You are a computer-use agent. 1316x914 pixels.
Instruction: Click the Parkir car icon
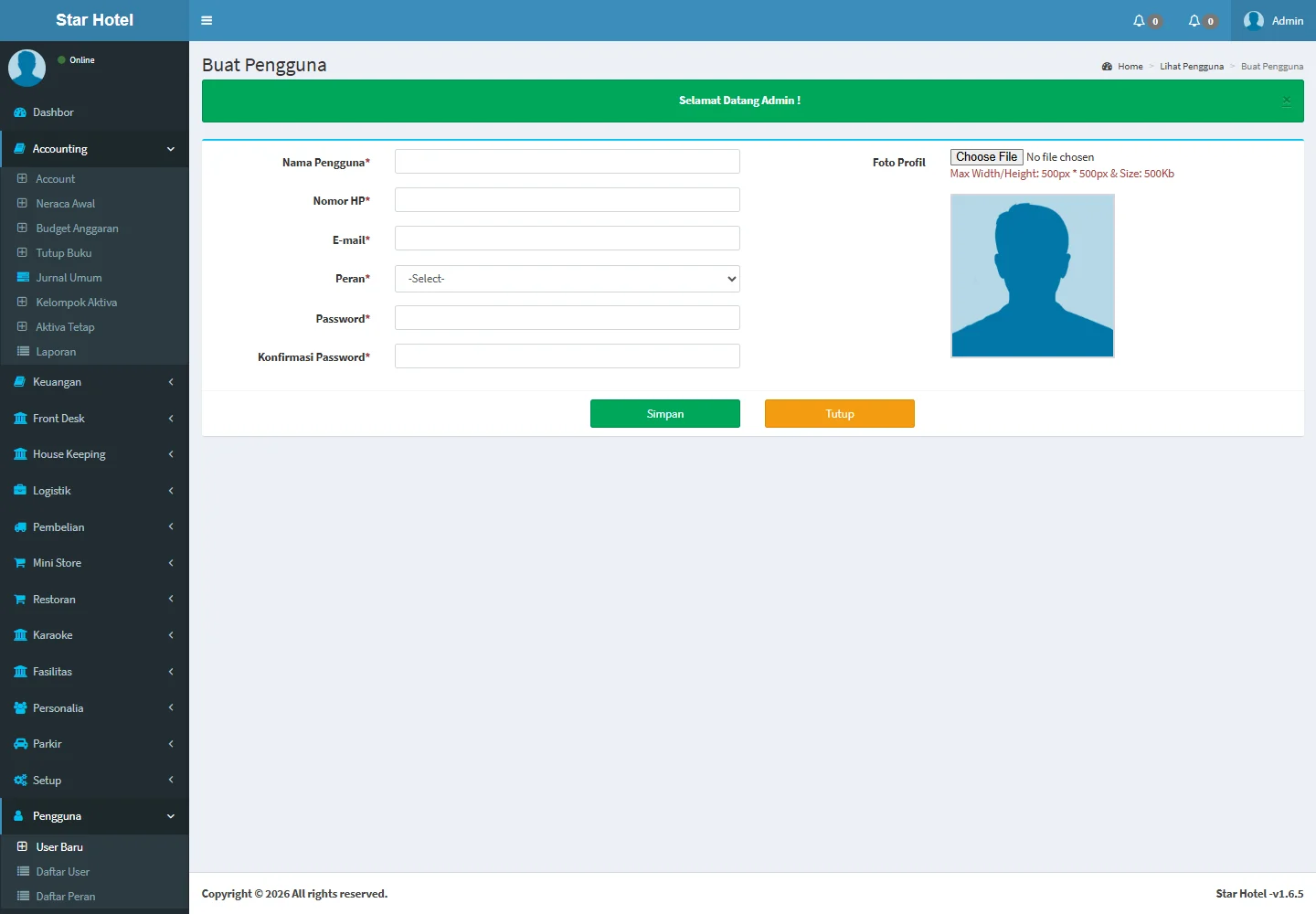(x=20, y=744)
